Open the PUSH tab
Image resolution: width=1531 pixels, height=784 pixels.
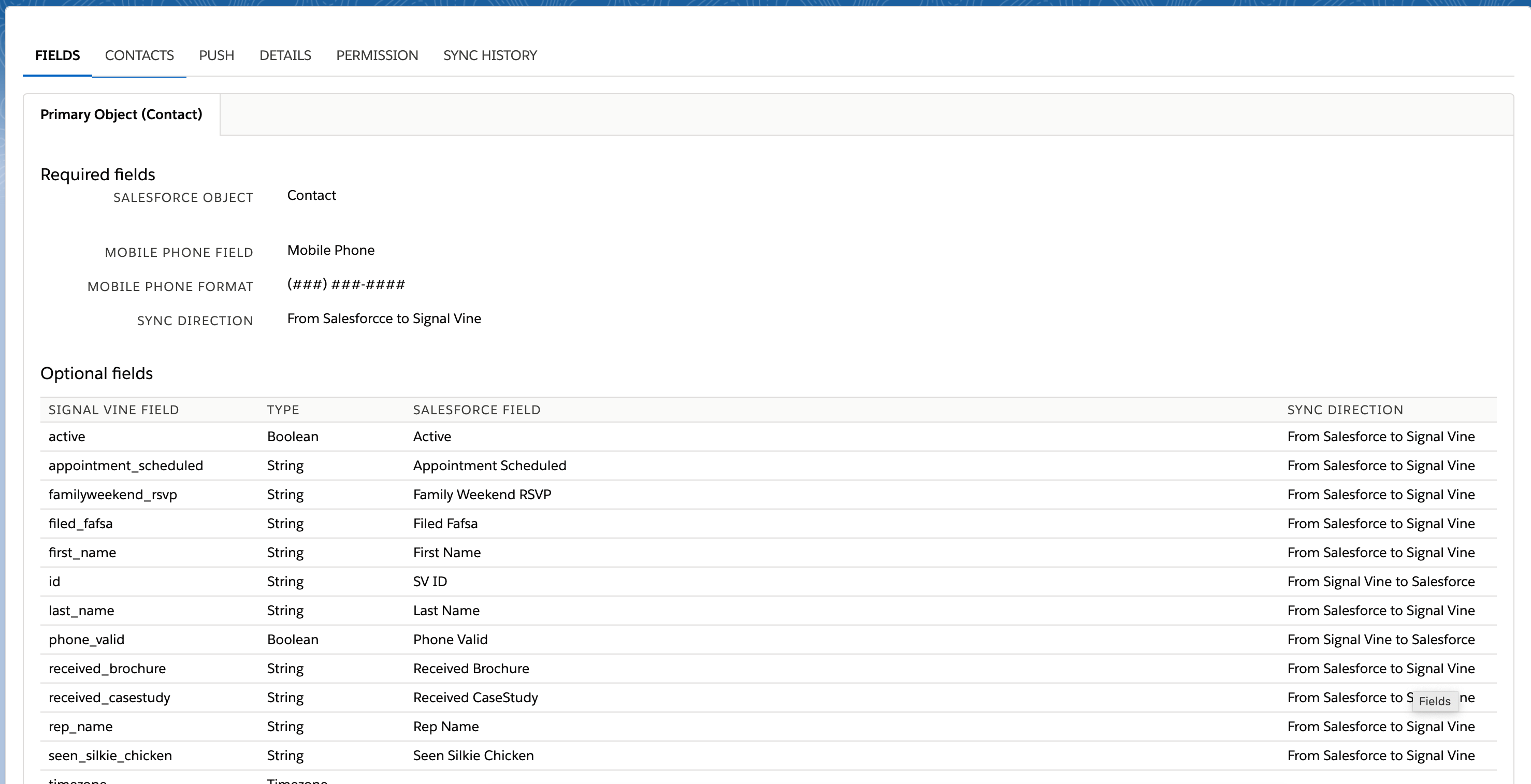tap(216, 55)
